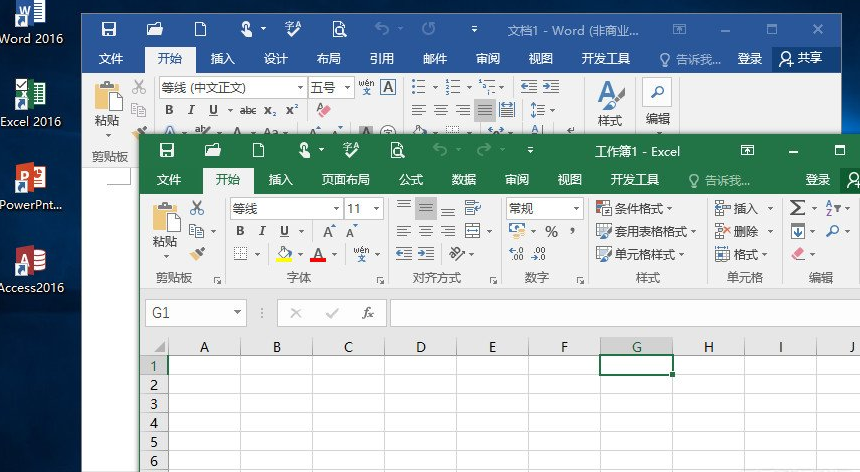Image resolution: width=860 pixels, height=472 pixels.
Task: Click Word clear formatting eraser icon
Action: (324, 110)
